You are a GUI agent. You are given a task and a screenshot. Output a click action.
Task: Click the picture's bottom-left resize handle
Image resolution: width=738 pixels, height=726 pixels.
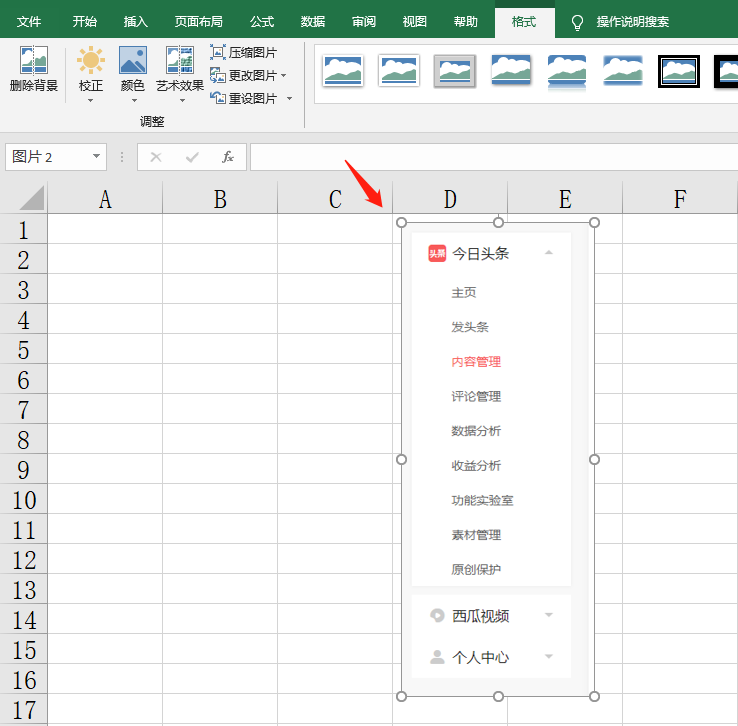[401, 696]
